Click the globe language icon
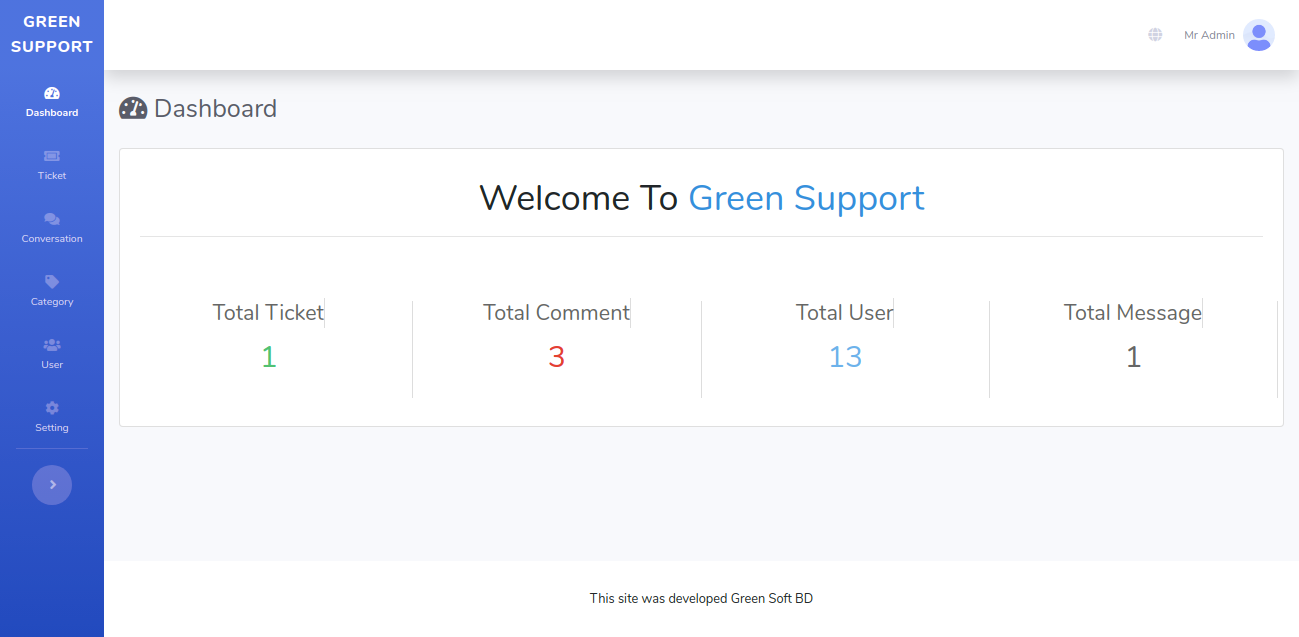The height and width of the screenshot is (637, 1299). point(1155,35)
